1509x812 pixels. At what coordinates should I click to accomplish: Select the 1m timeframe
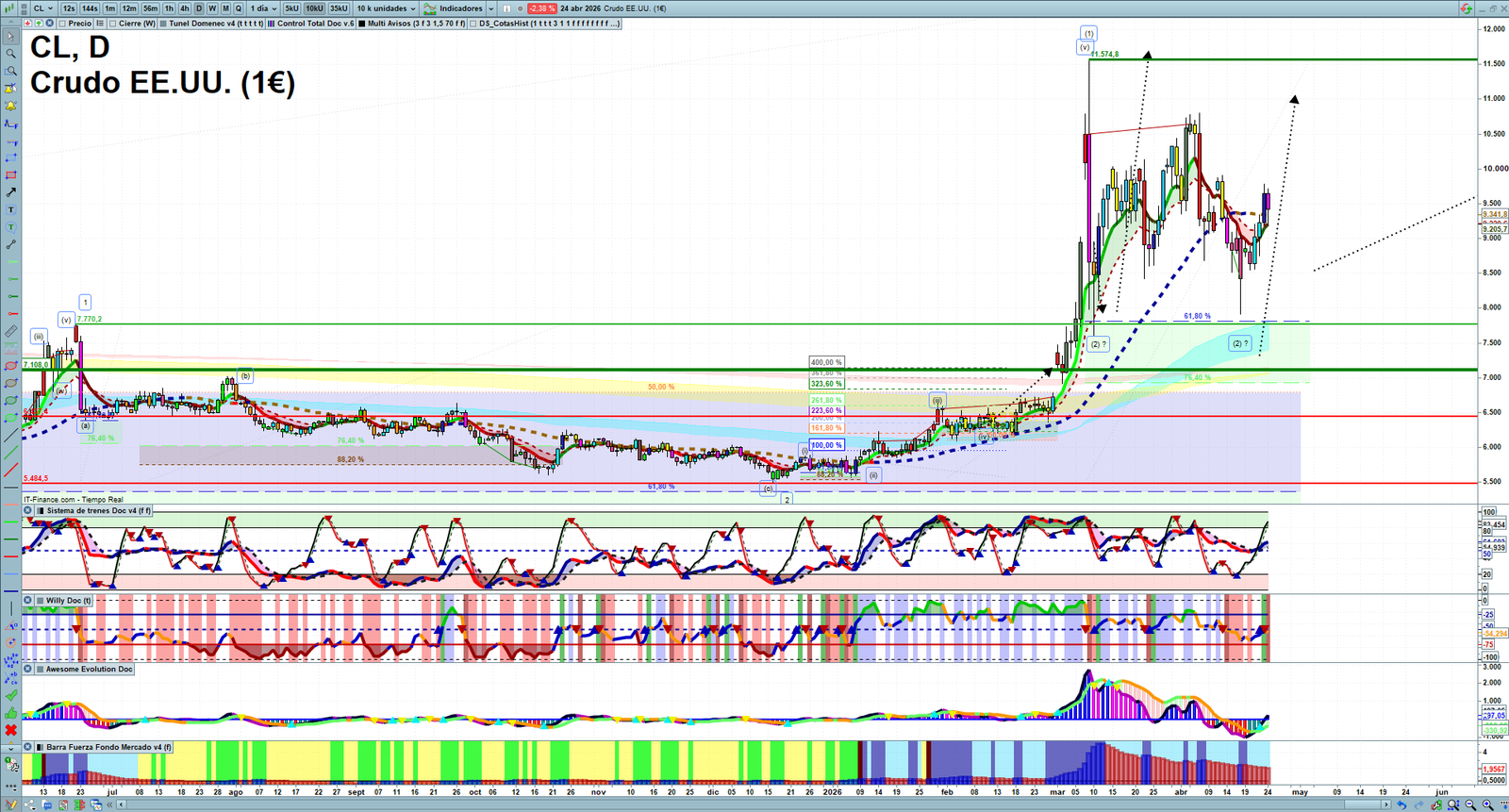[110, 8]
